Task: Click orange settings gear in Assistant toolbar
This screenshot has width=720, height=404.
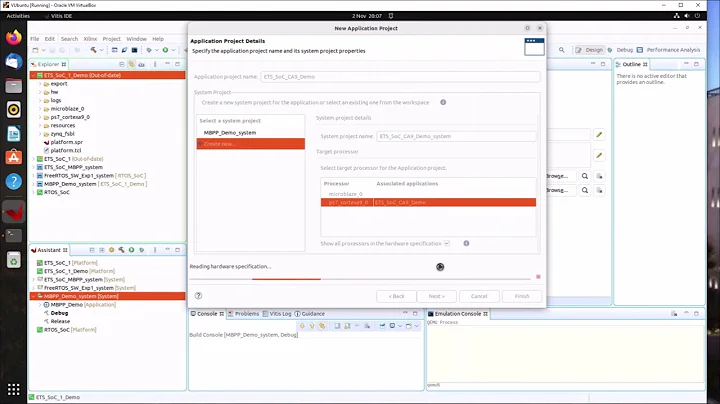Action: [112, 250]
